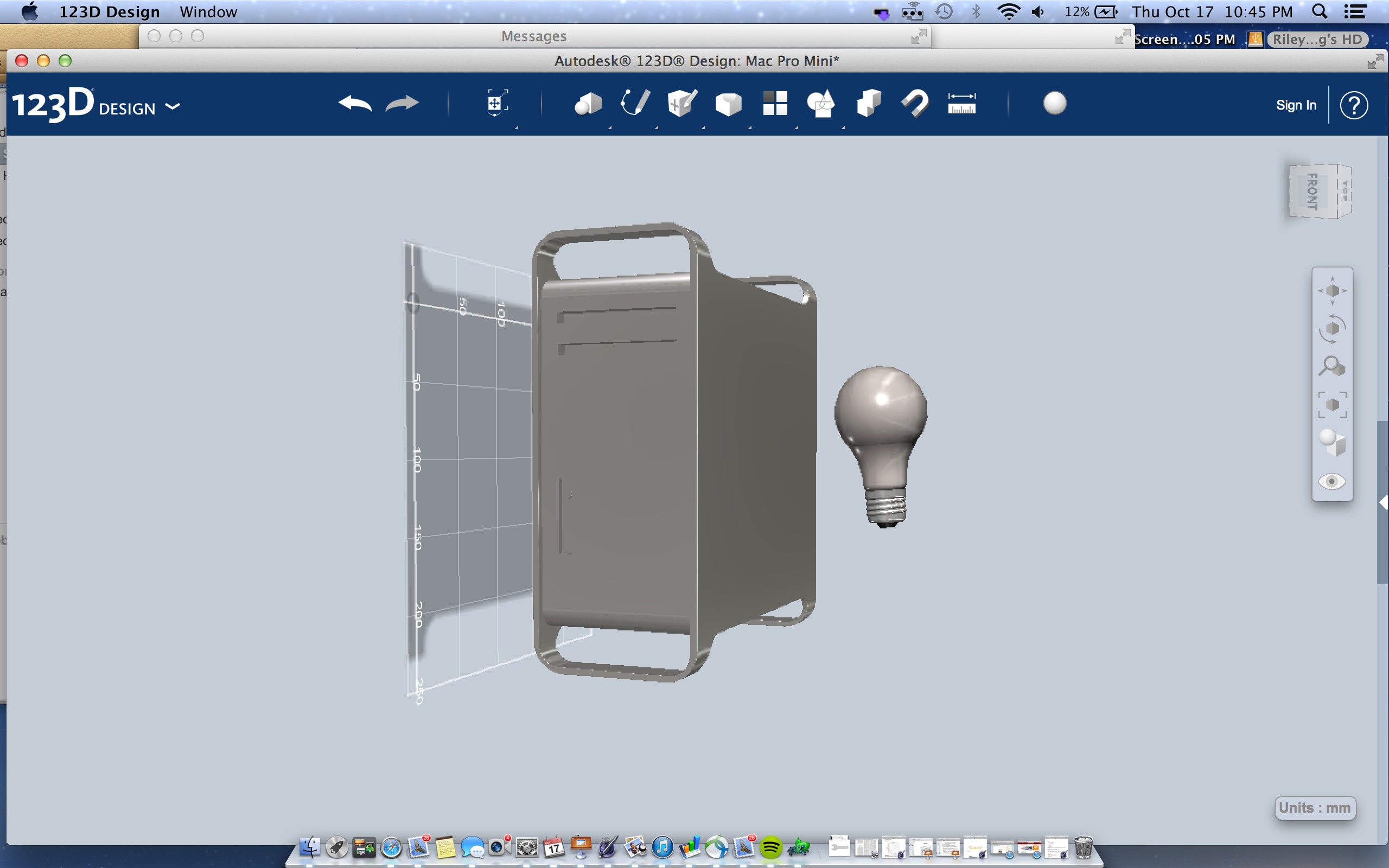Screen dimensions: 1389x868
Task: Select the Construct tool
Action: point(681,103)
